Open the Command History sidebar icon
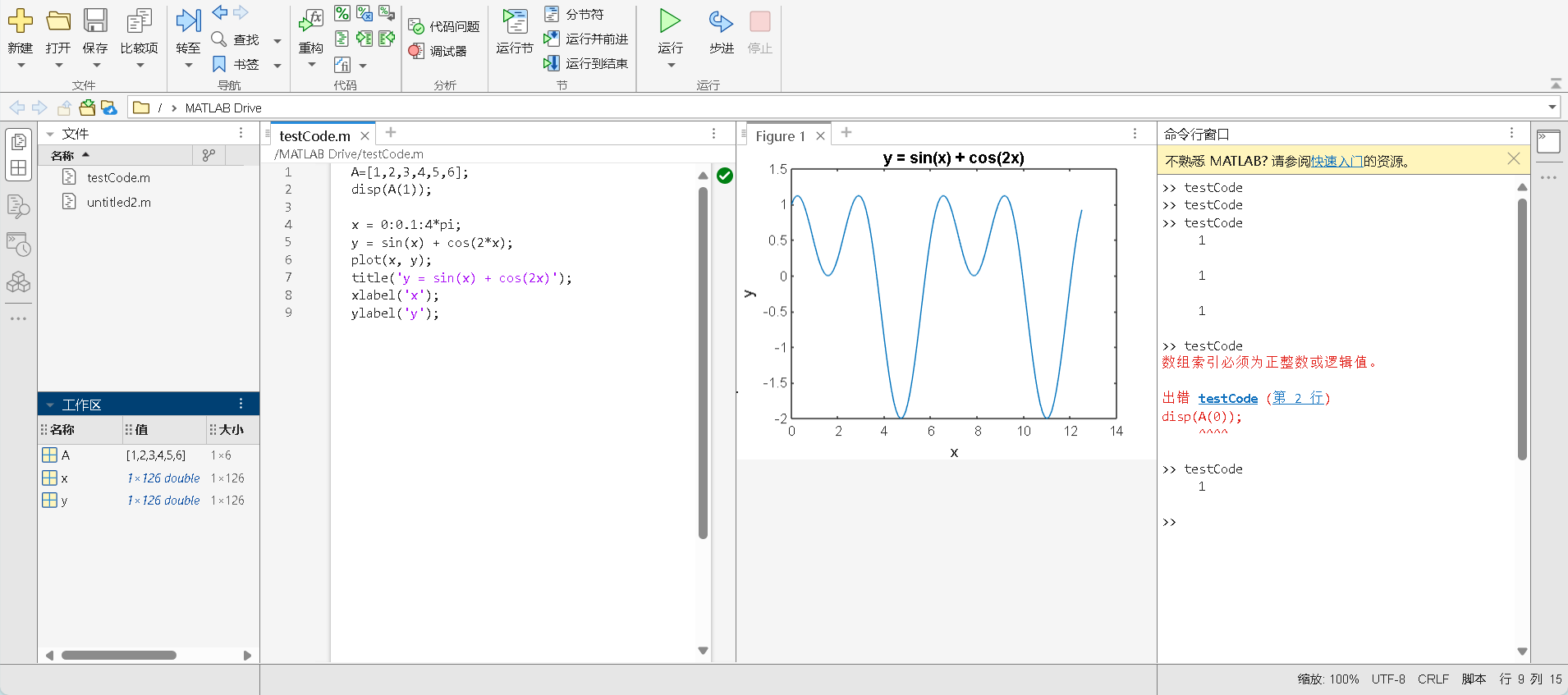Image resolution: width=1568 pixels, height=695 pixels. [18, 245]
